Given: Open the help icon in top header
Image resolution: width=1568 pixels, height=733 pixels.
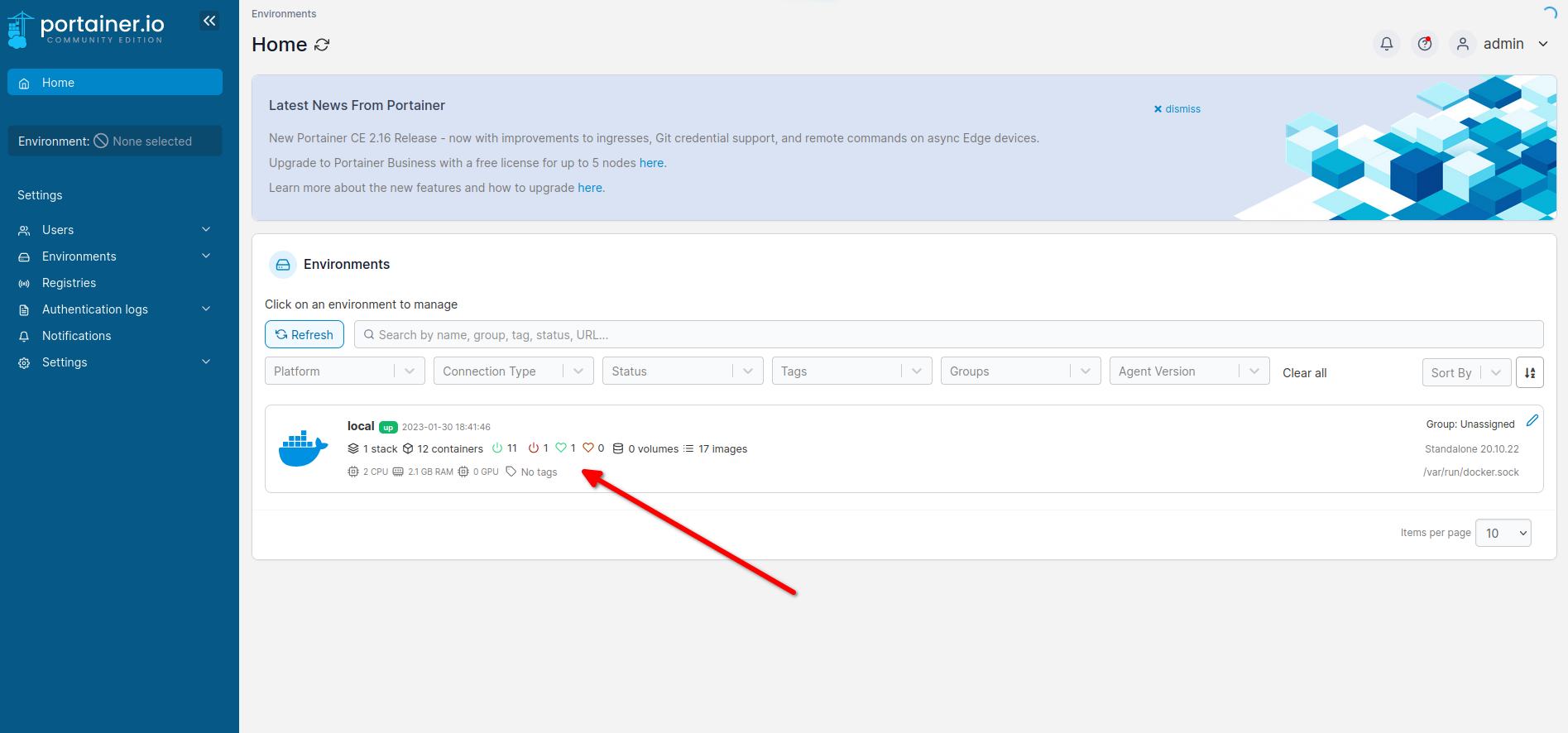Looking at the screenshot, I should (x=1425, y=44).
